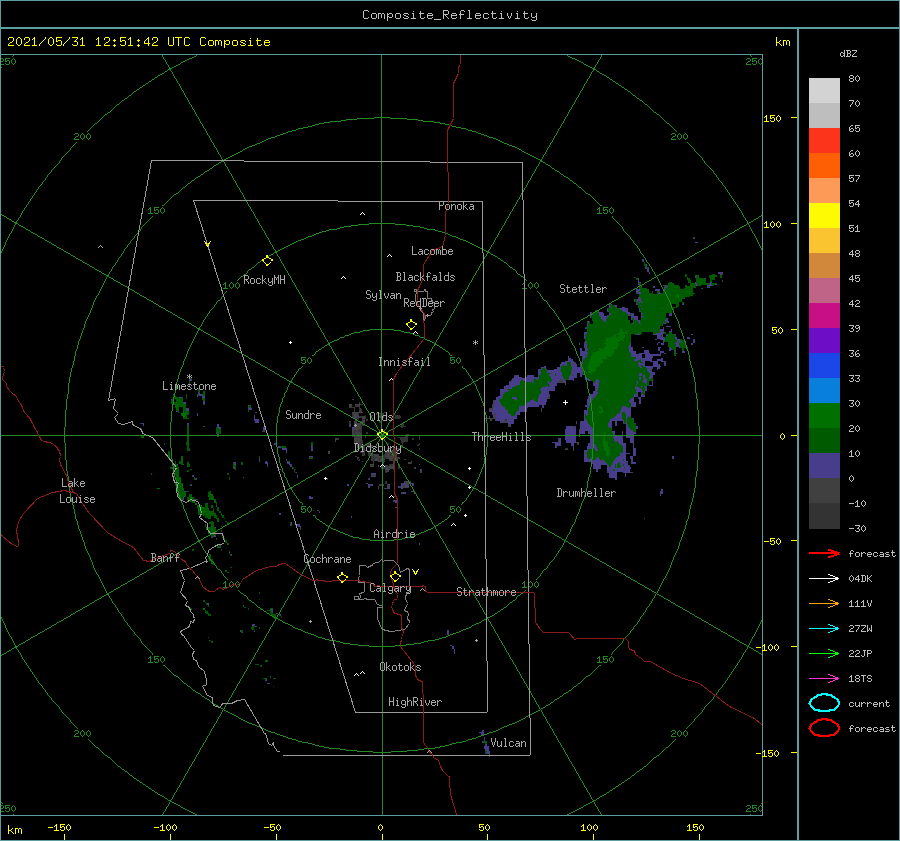Screen dimensions: 900x841
Task: Click the Limestone label
Action: pos(189,386)
